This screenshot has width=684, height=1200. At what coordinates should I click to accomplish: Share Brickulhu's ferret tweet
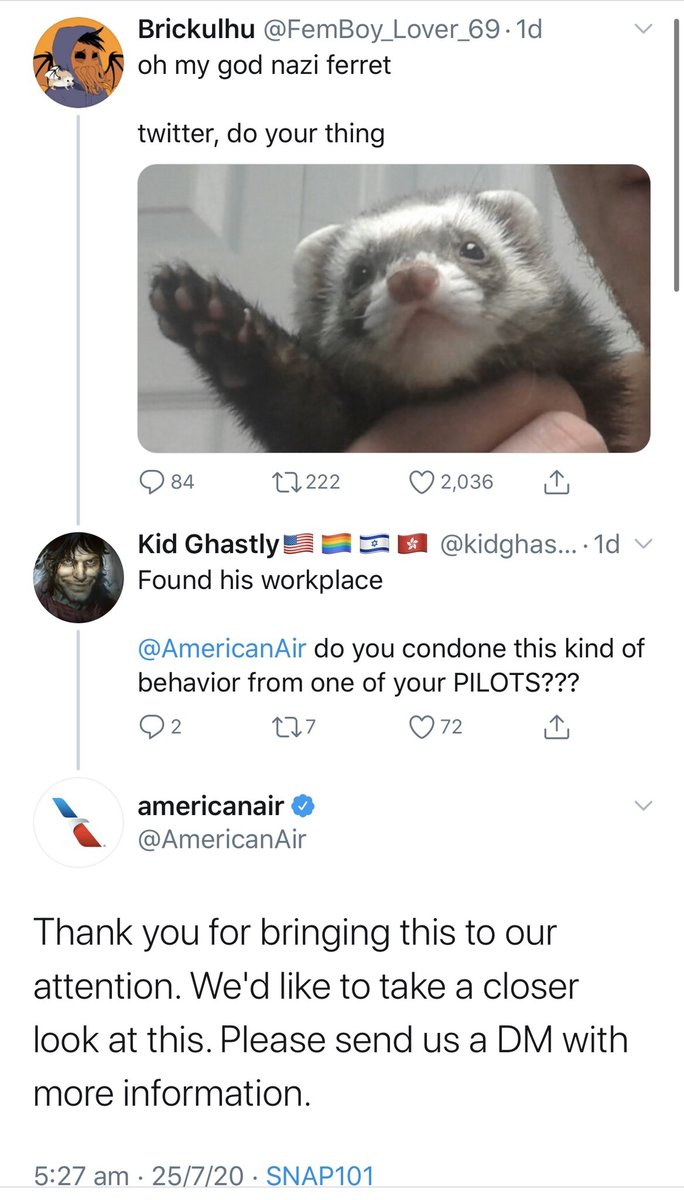tap(556, 482)
